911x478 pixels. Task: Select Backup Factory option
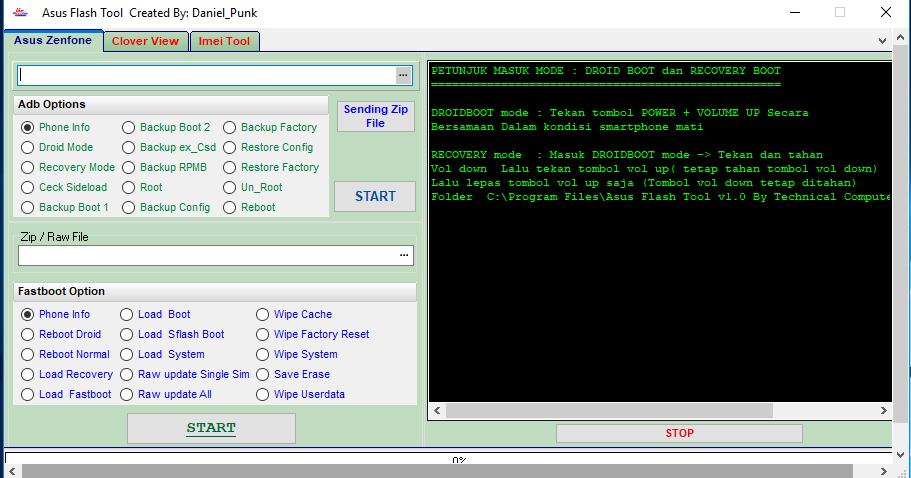click(270, 127)
